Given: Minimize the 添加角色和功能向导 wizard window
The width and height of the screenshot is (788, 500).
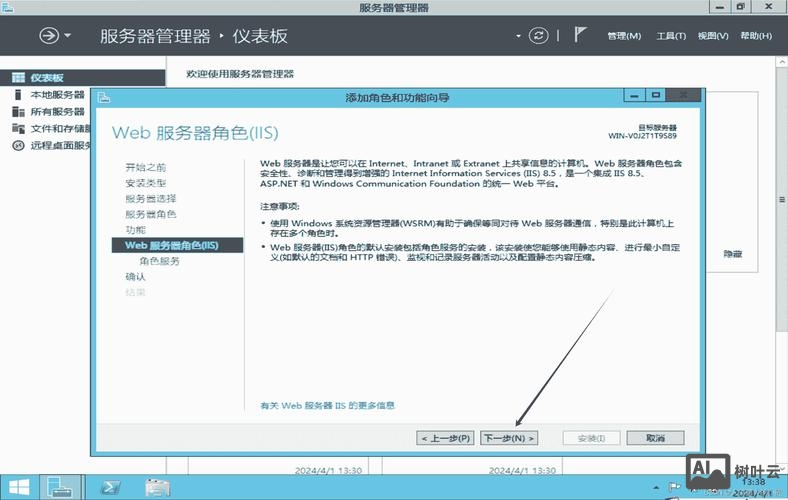Looking at the screenshot, I should (x=634, y=95).
